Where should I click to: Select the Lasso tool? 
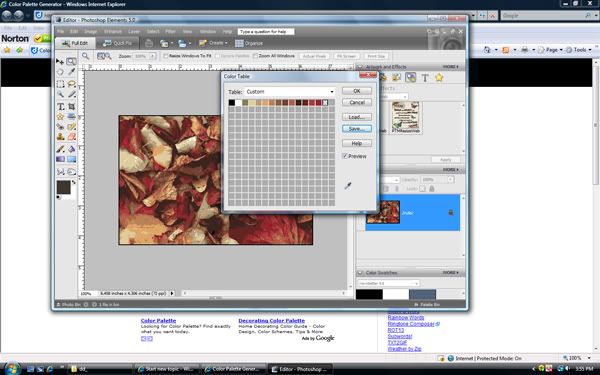coord(72,84)
